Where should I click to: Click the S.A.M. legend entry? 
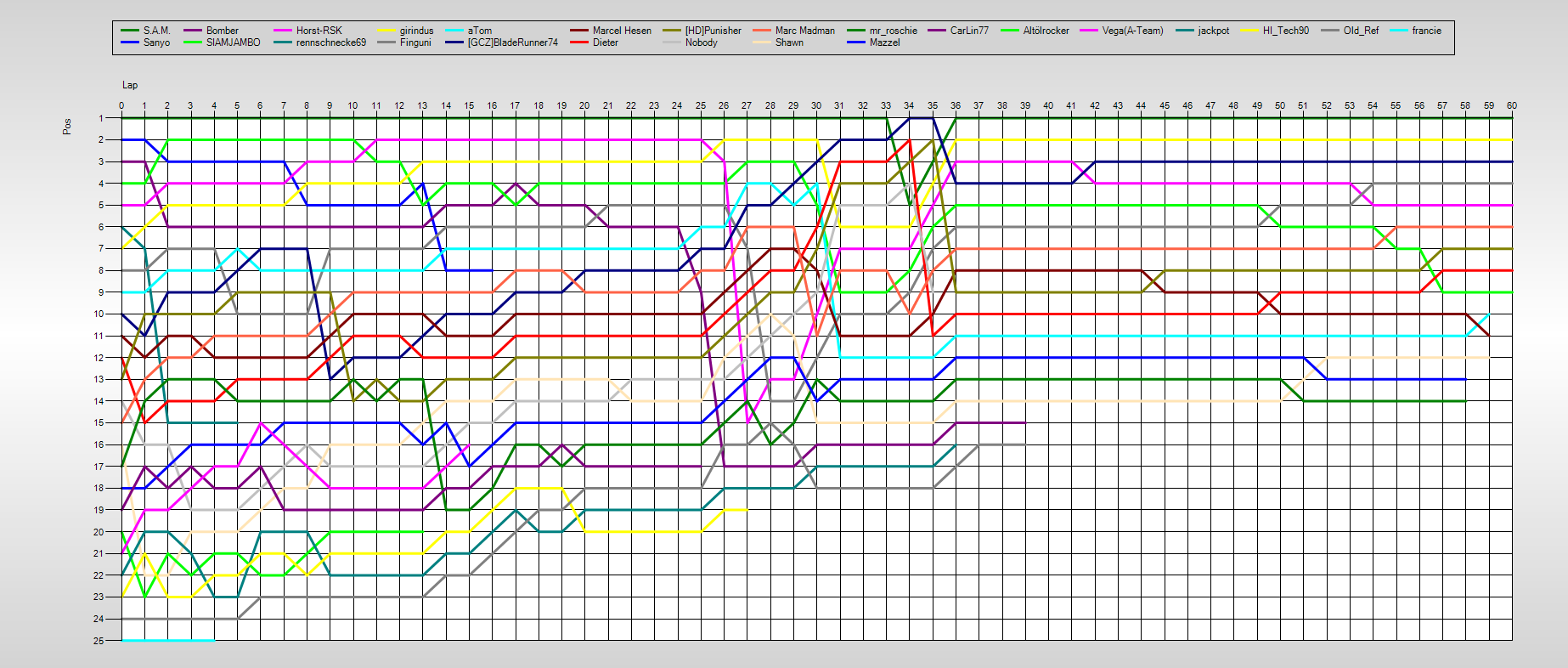point(156,31)
